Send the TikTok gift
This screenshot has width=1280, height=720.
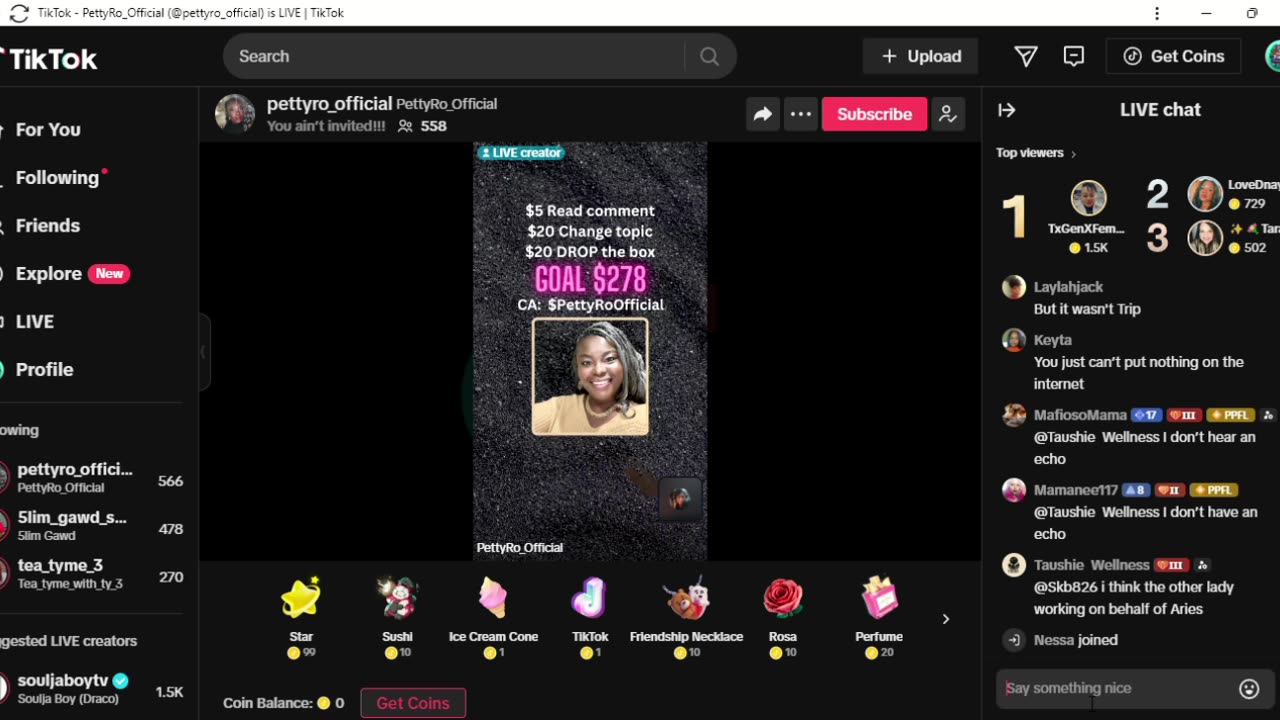pos(590,617)
